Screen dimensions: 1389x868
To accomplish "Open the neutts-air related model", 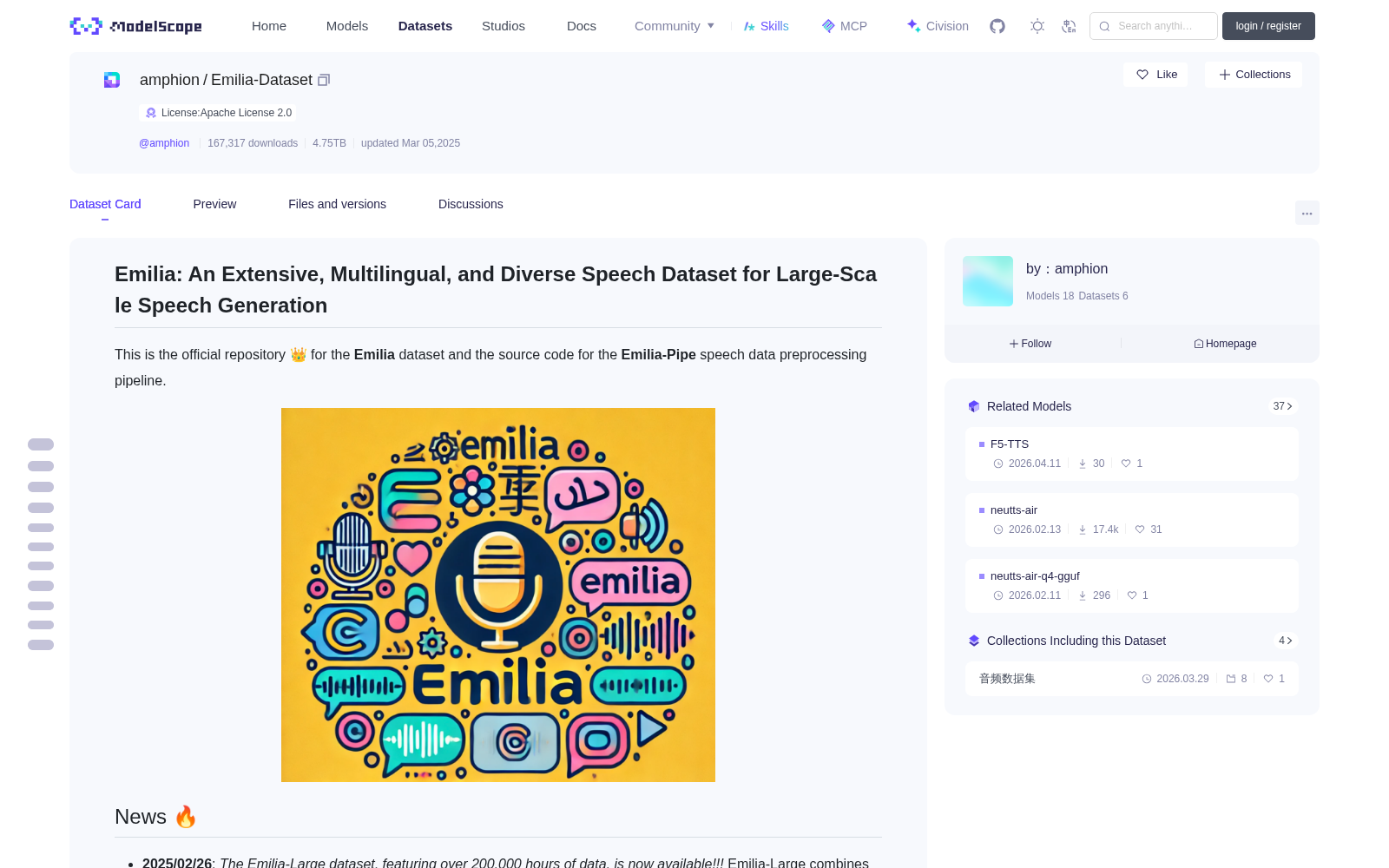I will (x=1132, y=520).
